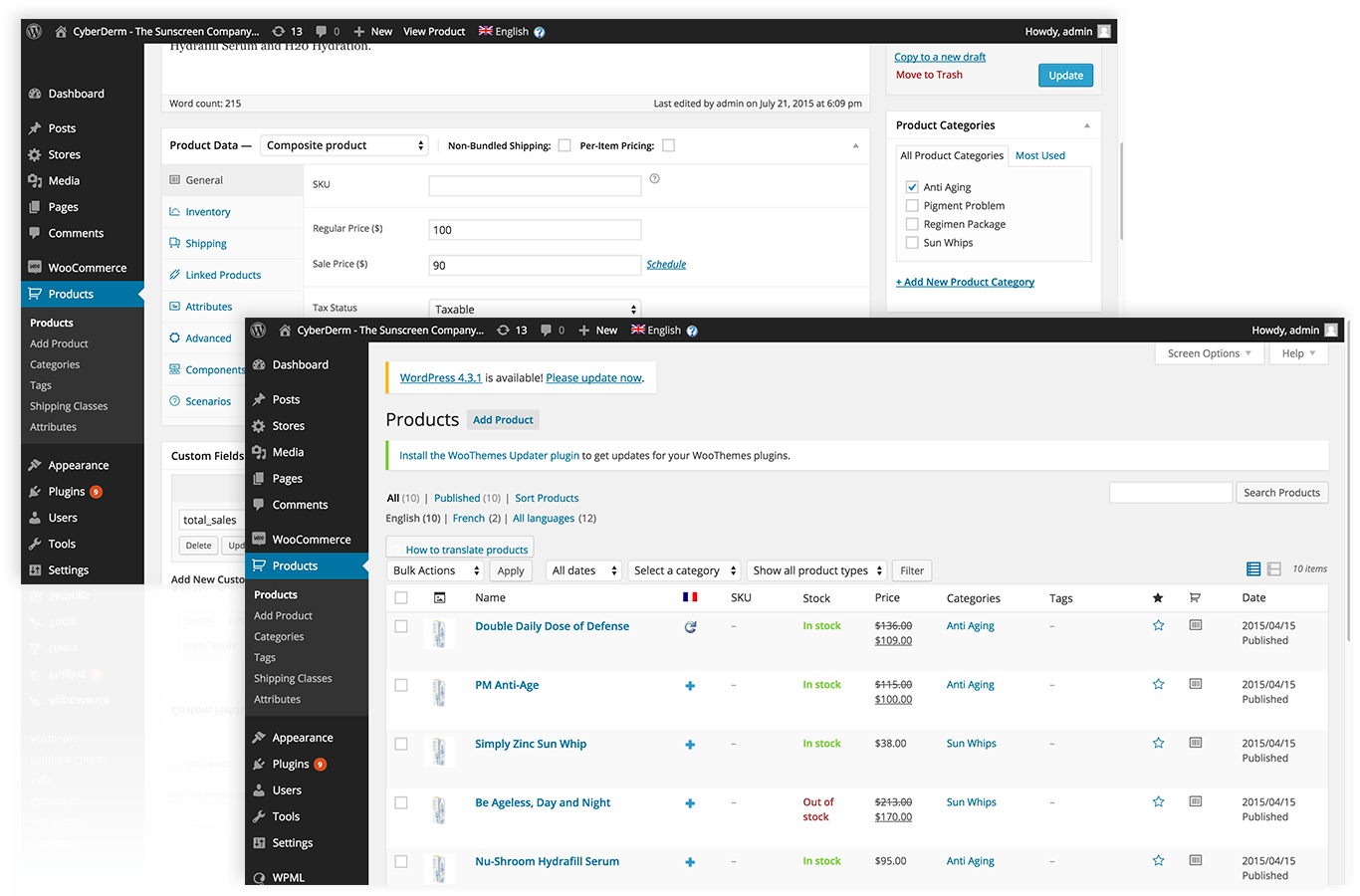Click user avatar in front window admin bar
Viewport: 1360px width, 896px height.
1331,330
